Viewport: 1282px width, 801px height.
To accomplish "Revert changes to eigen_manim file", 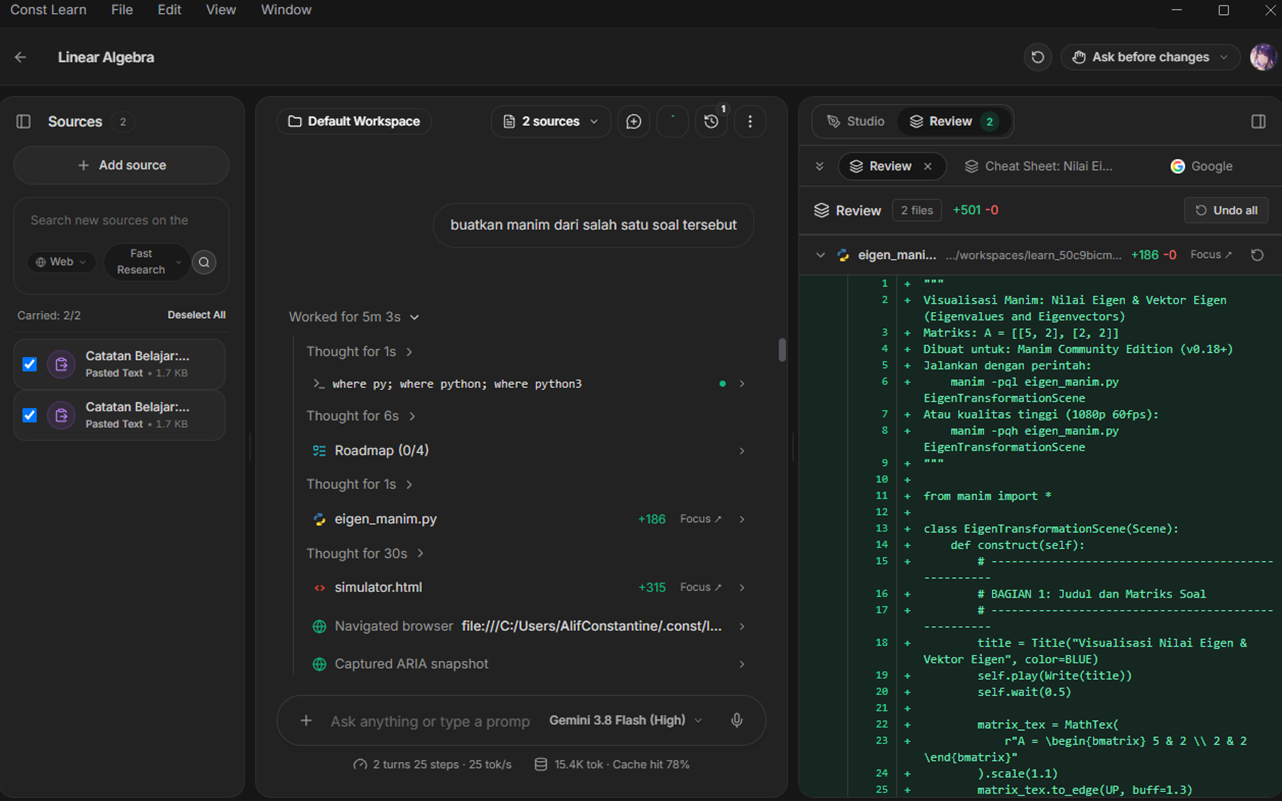I will tap(1258, 255).
